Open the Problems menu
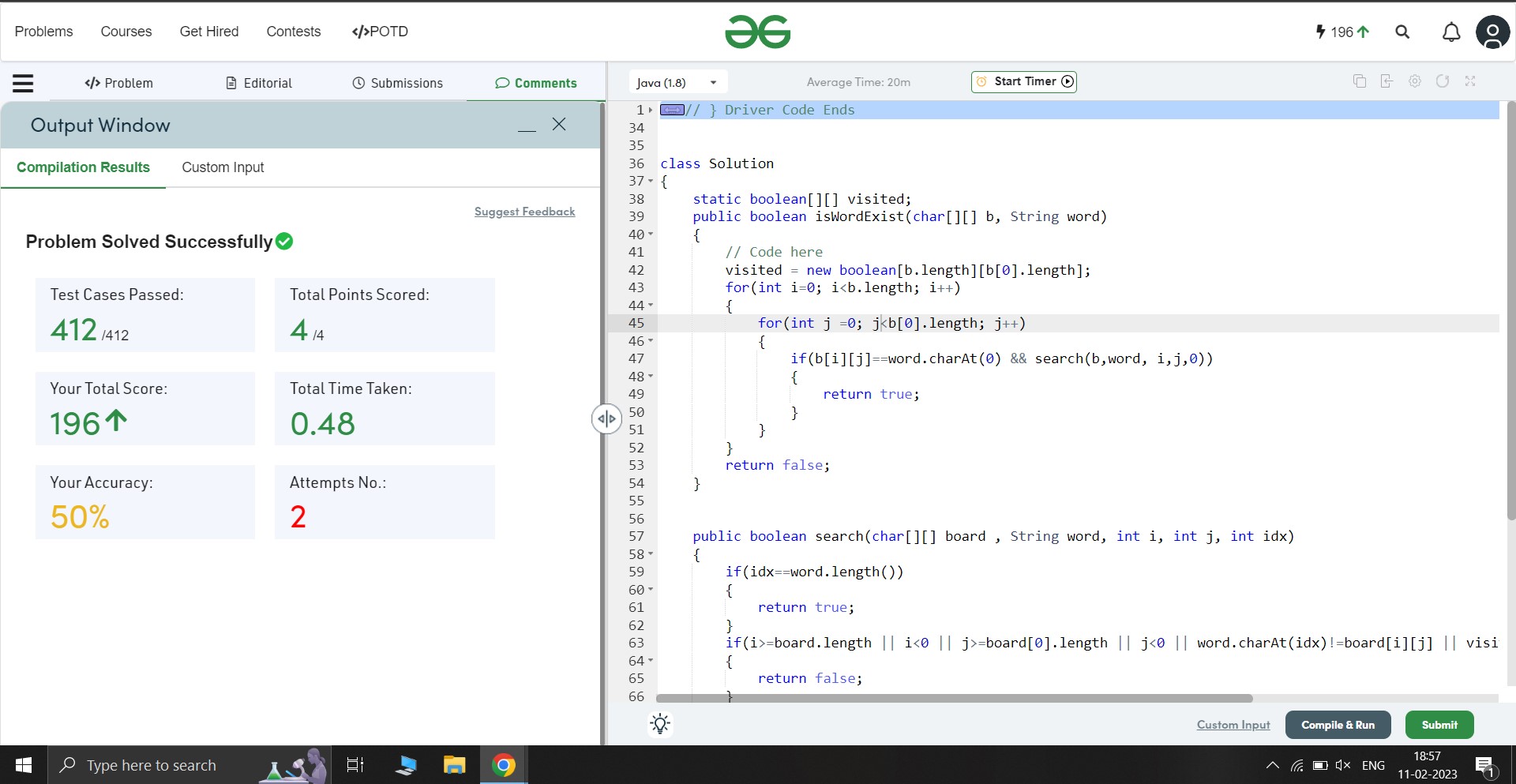The height and width of the screenshot is (784, 1516). coord(43,32)
